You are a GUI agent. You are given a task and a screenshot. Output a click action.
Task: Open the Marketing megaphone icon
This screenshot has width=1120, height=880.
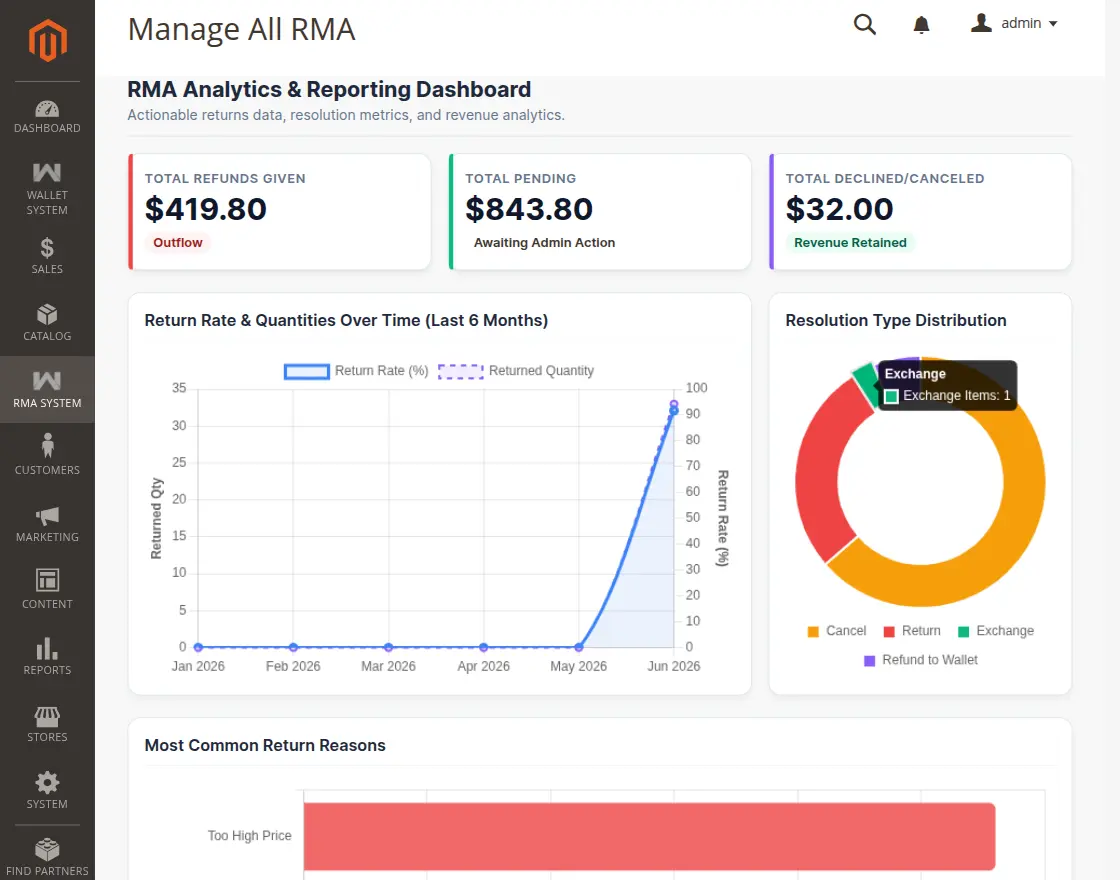[47, 516]
